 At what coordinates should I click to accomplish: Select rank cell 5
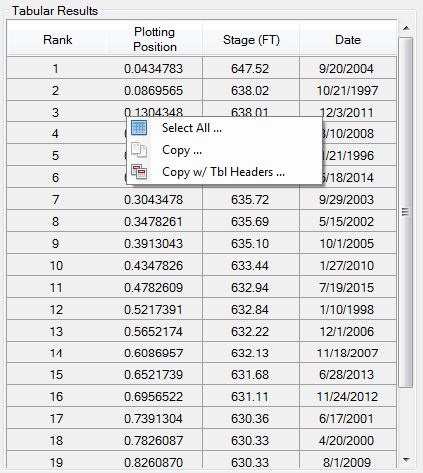pyautogui.click(x=56, y=155)
